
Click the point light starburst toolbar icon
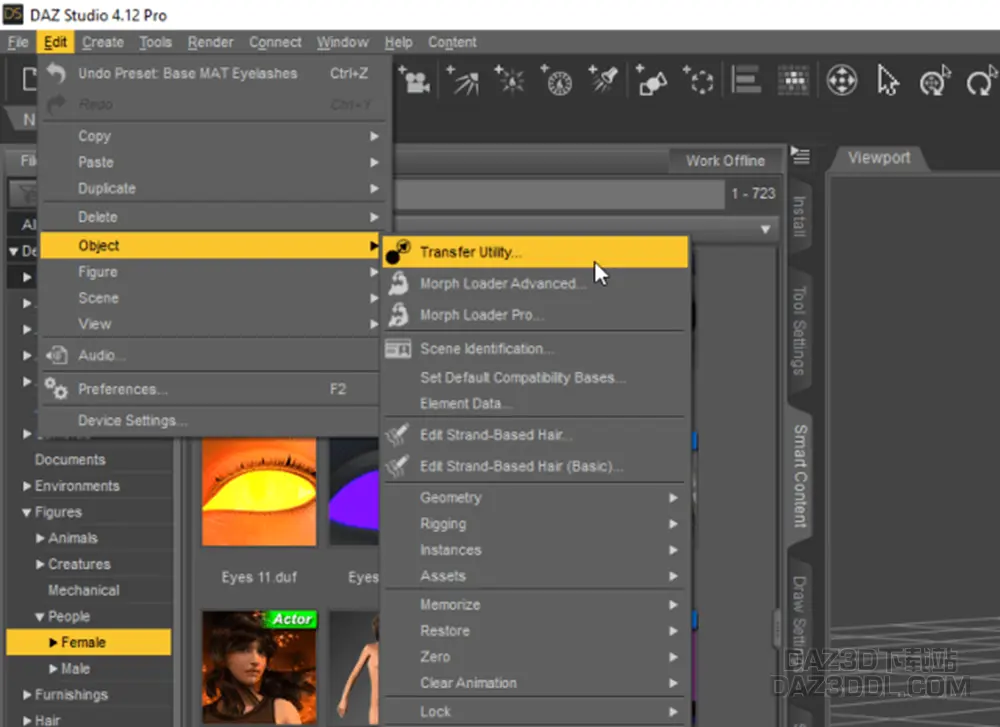coord(510,80)
